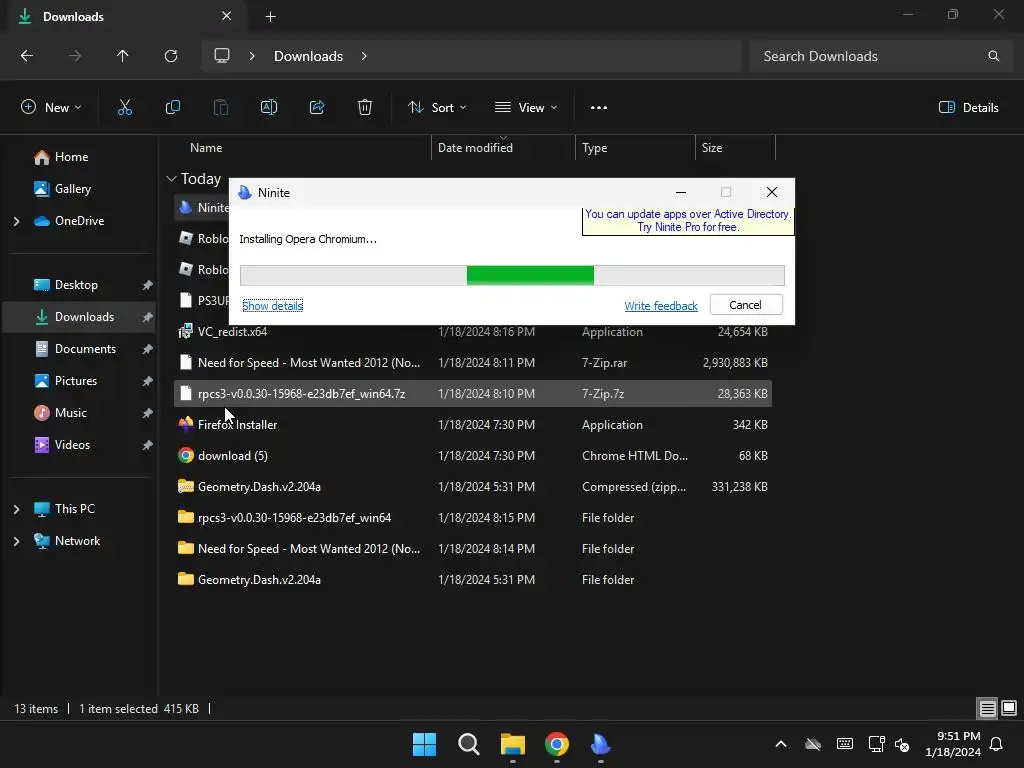Select the Firefox Installer file
The height and width of the screenshot is (768, 1024).
pos(473,424)
